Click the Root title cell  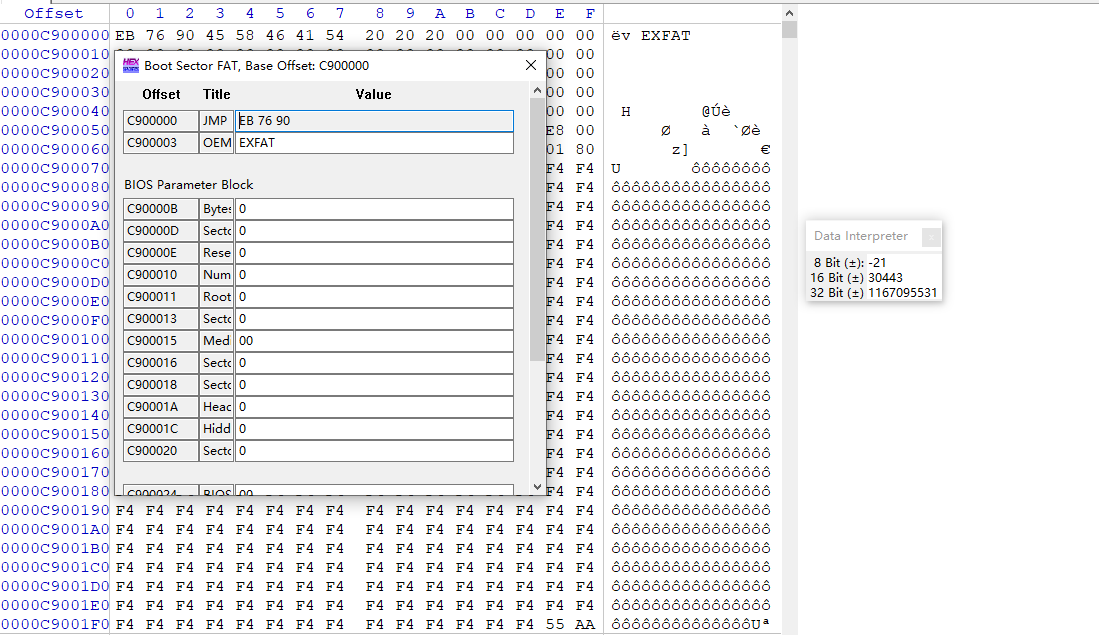pos(217,296)
